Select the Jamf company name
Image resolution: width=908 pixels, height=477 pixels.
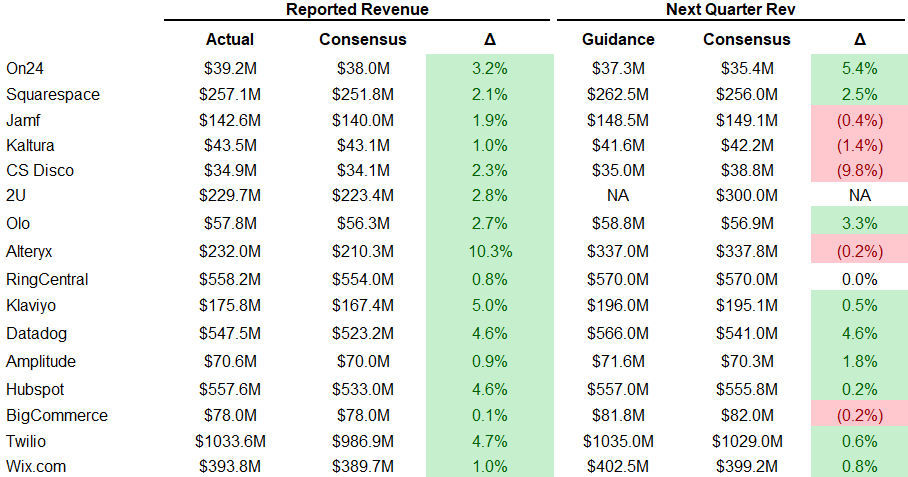click(23, 120)
